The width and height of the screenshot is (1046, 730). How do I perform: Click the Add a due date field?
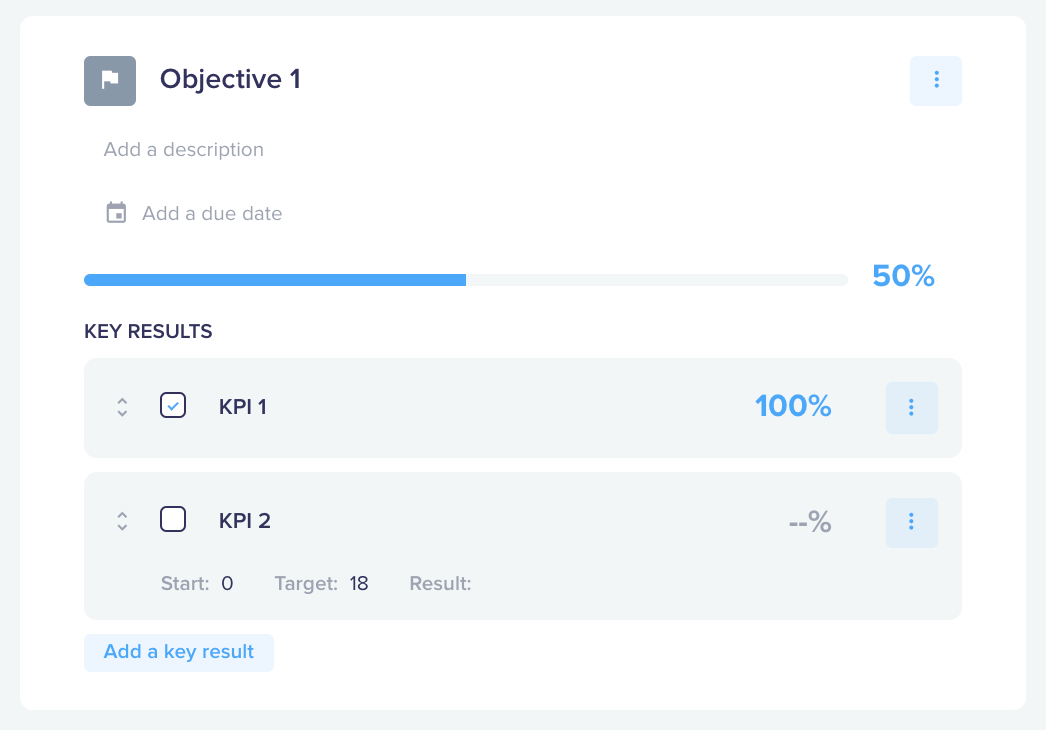pyautogui.click(x=212, y=214)
